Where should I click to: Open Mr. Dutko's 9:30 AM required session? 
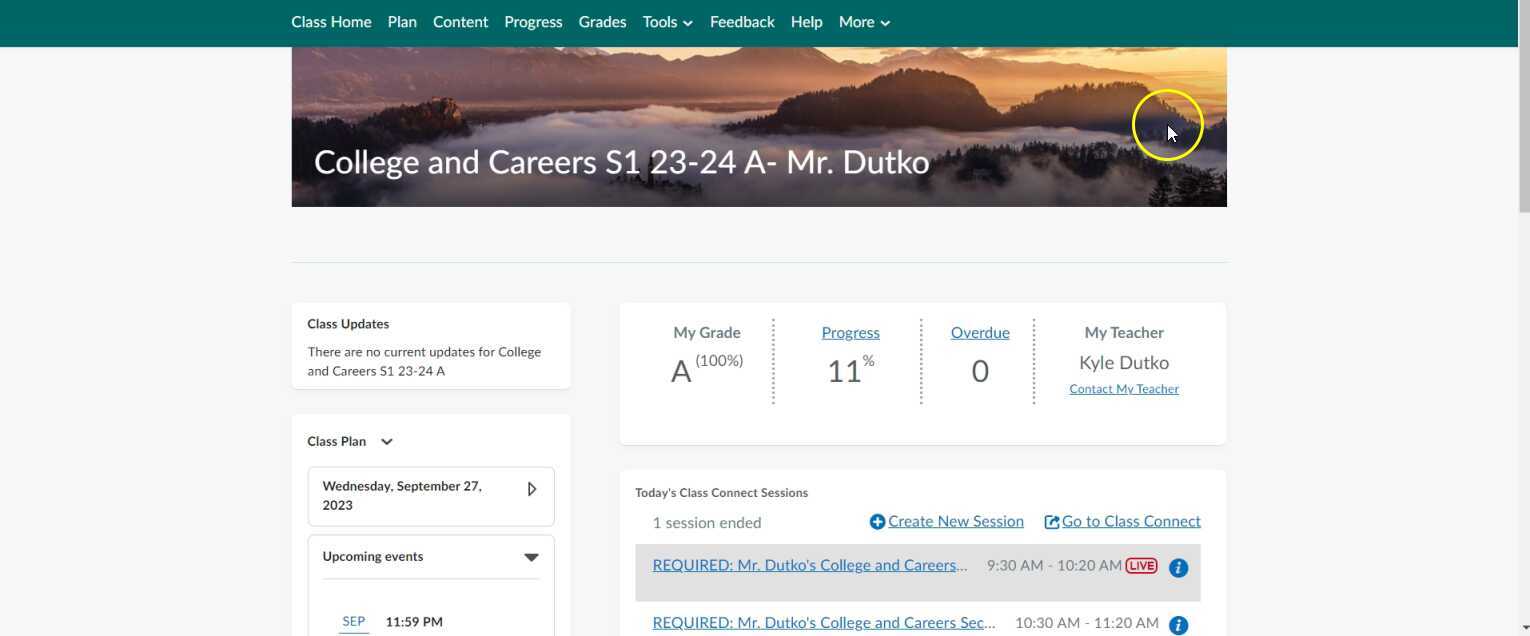(x=809, y=564)
